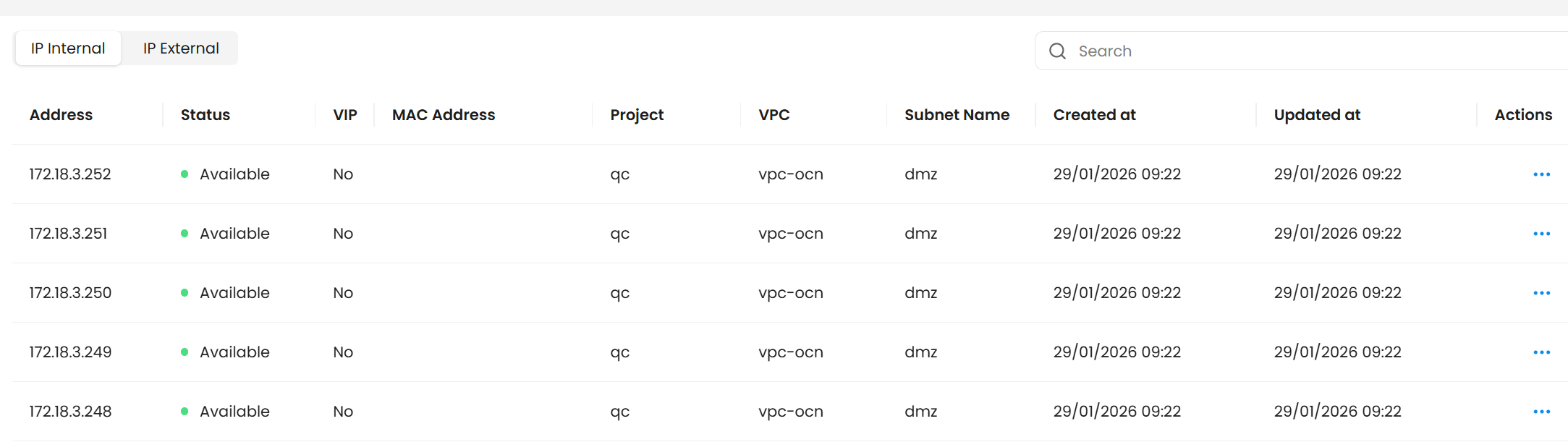This screenshot has width=1568, height=442.
Task: Open actions menu for 172.18.3.249
Action: pos(1541,352)
